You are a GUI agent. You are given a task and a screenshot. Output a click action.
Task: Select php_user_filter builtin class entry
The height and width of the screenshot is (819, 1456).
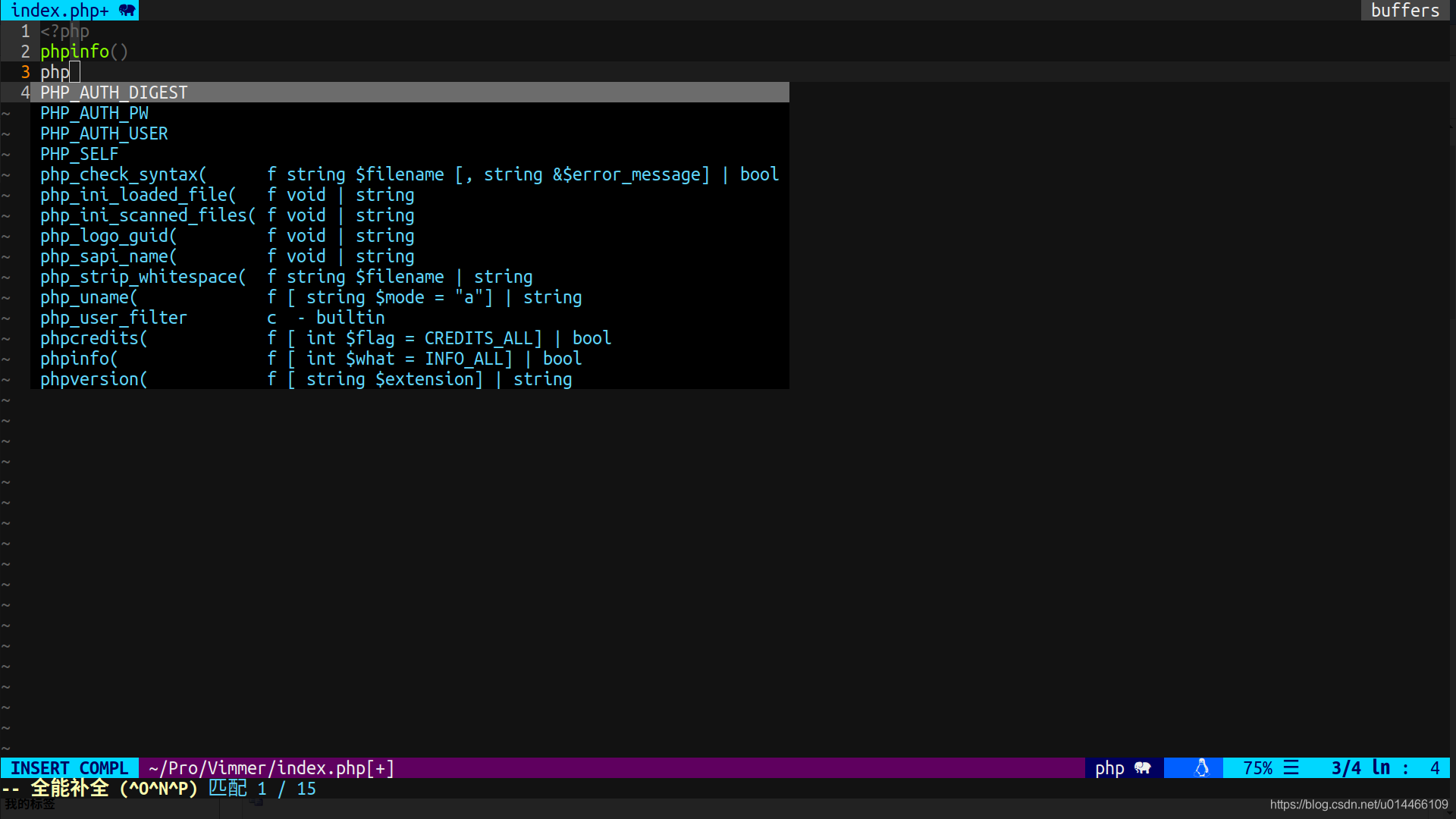click(409, 318)
